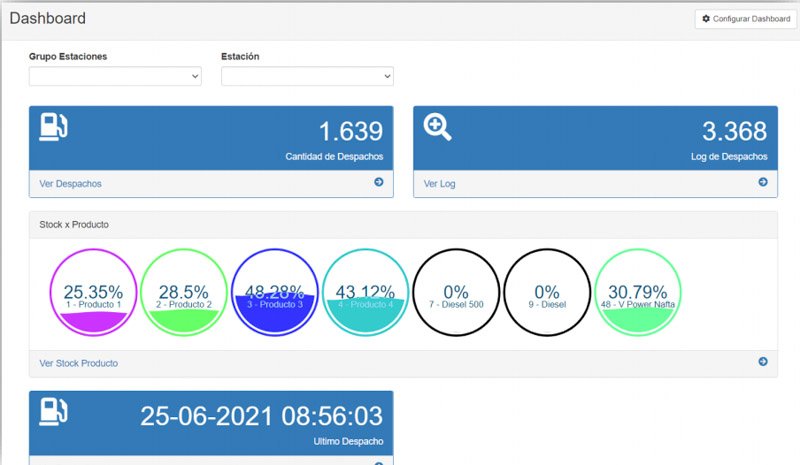The image size is (800, 465).
Task: Click fuel pump icon in Ultimo Despacho card
Action: tap(54, 411)
